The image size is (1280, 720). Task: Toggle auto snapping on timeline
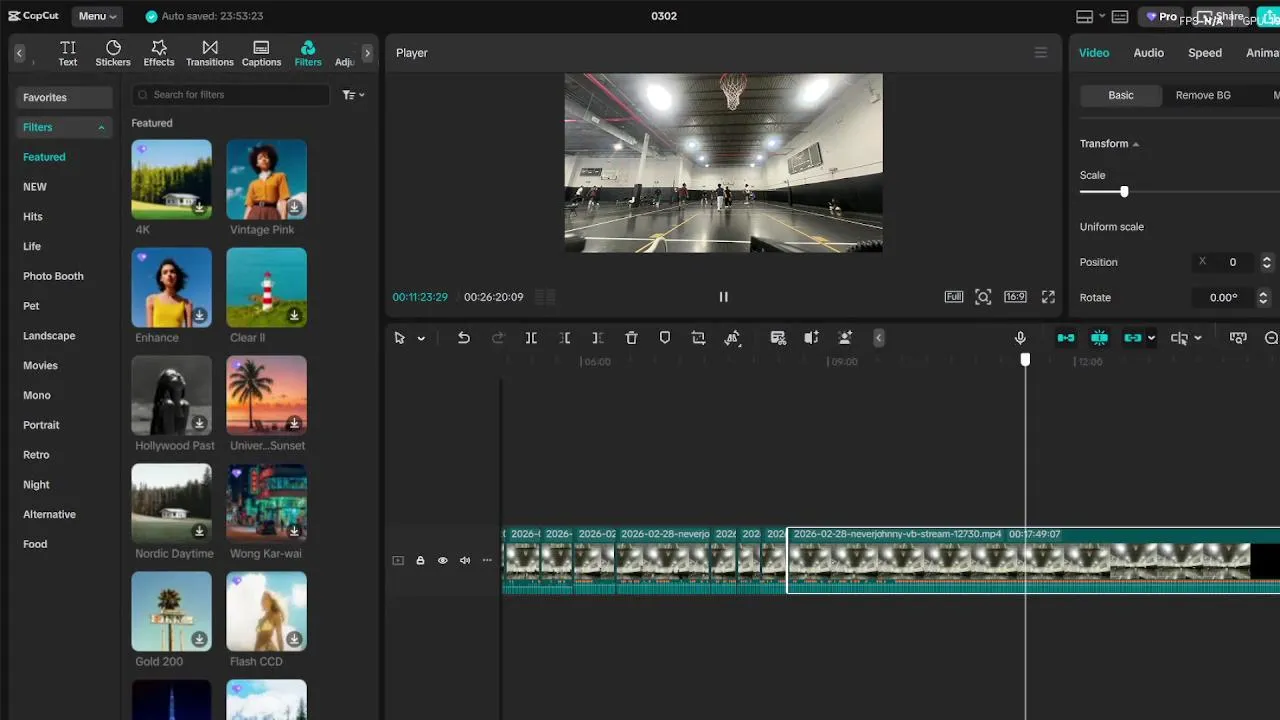click(1099, 338)
